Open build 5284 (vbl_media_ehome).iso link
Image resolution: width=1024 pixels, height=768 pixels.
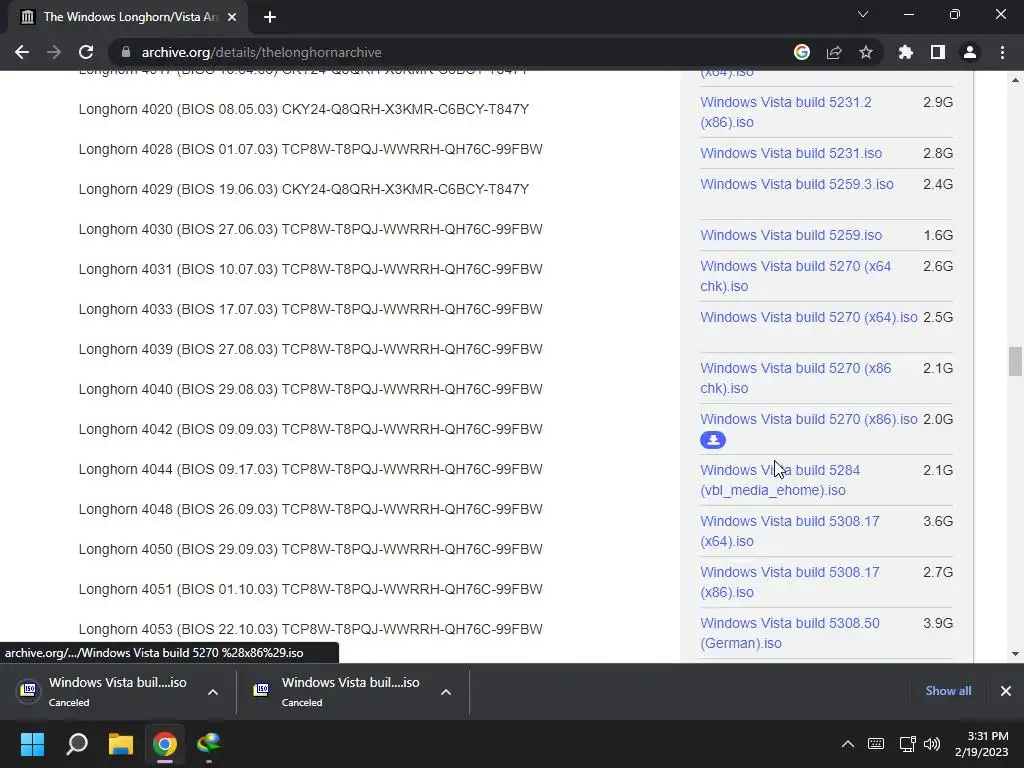click(780, 480)
